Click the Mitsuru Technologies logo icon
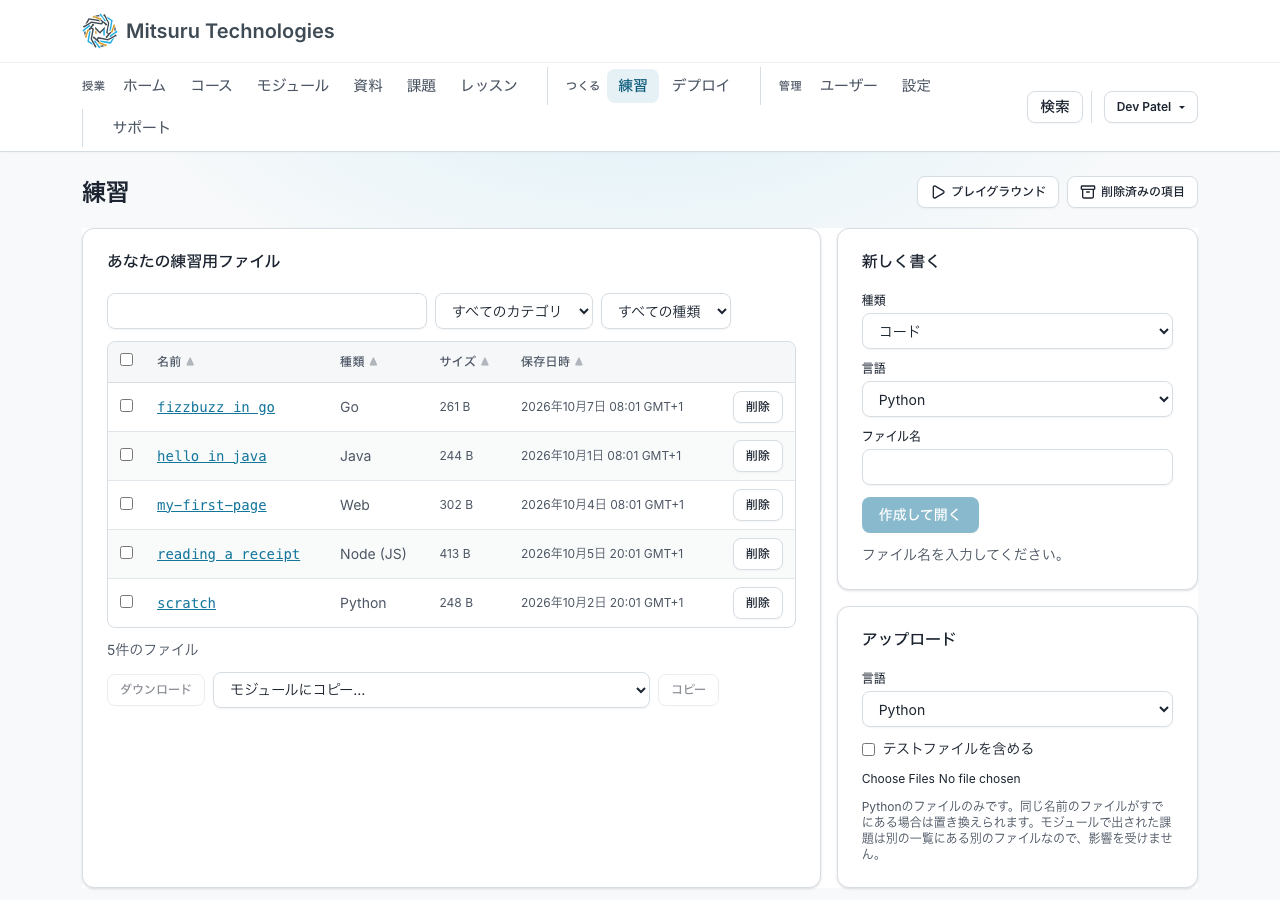This screenshot has width=1280, height=900. [100, 31]
